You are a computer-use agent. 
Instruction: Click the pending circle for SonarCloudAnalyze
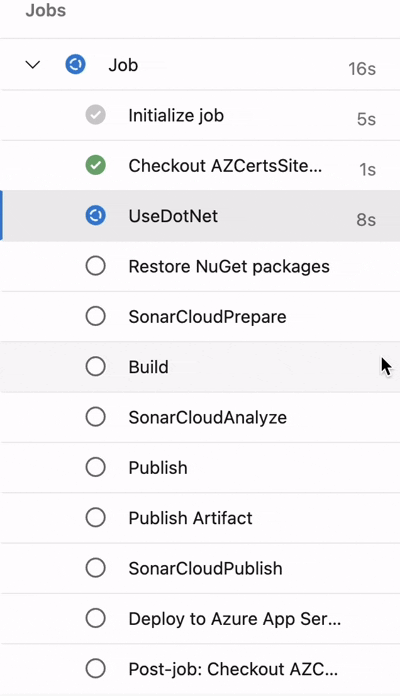tap(95, 417)
